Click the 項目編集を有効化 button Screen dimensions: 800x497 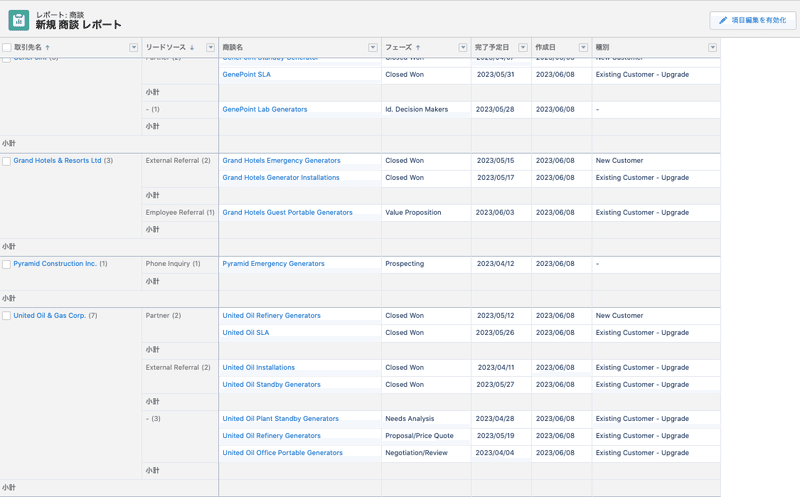click(753, 20)
